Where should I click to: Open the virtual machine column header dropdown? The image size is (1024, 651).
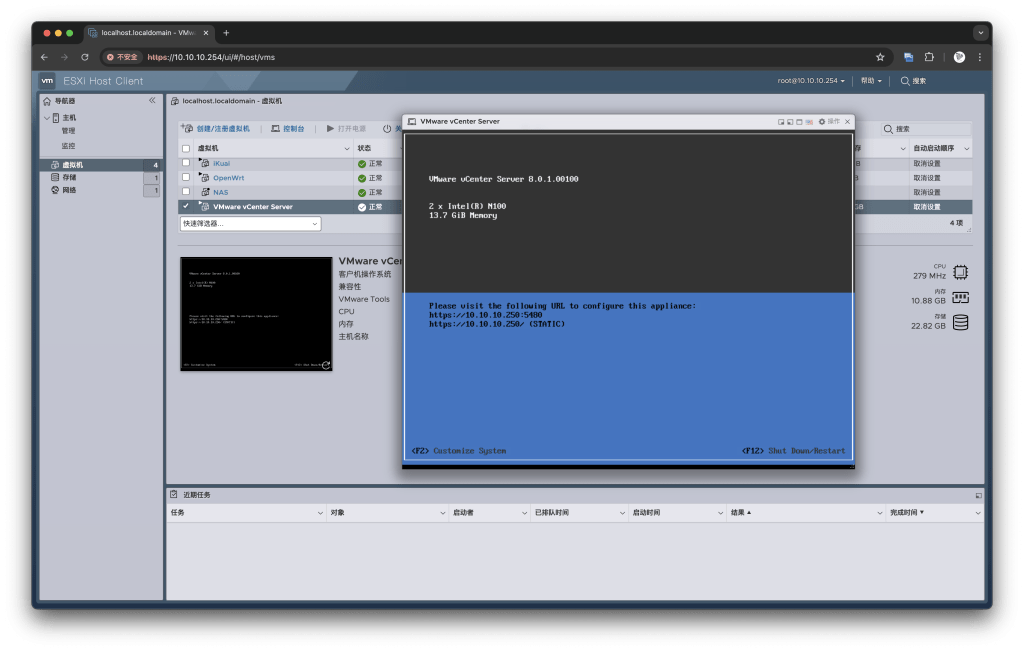pyautogui.click(x=347, y=149)
